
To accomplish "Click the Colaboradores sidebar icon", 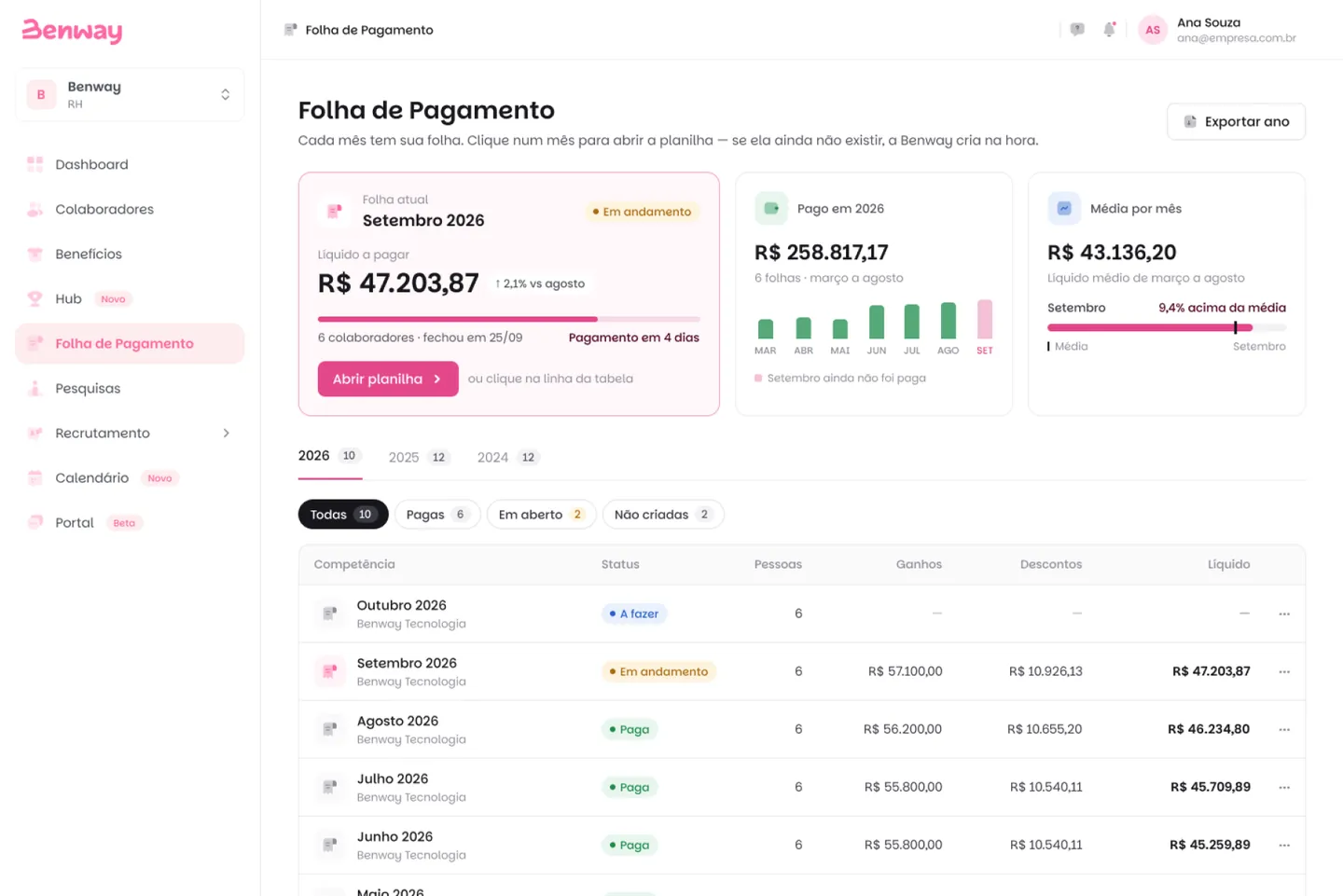I will click(35, 209).
